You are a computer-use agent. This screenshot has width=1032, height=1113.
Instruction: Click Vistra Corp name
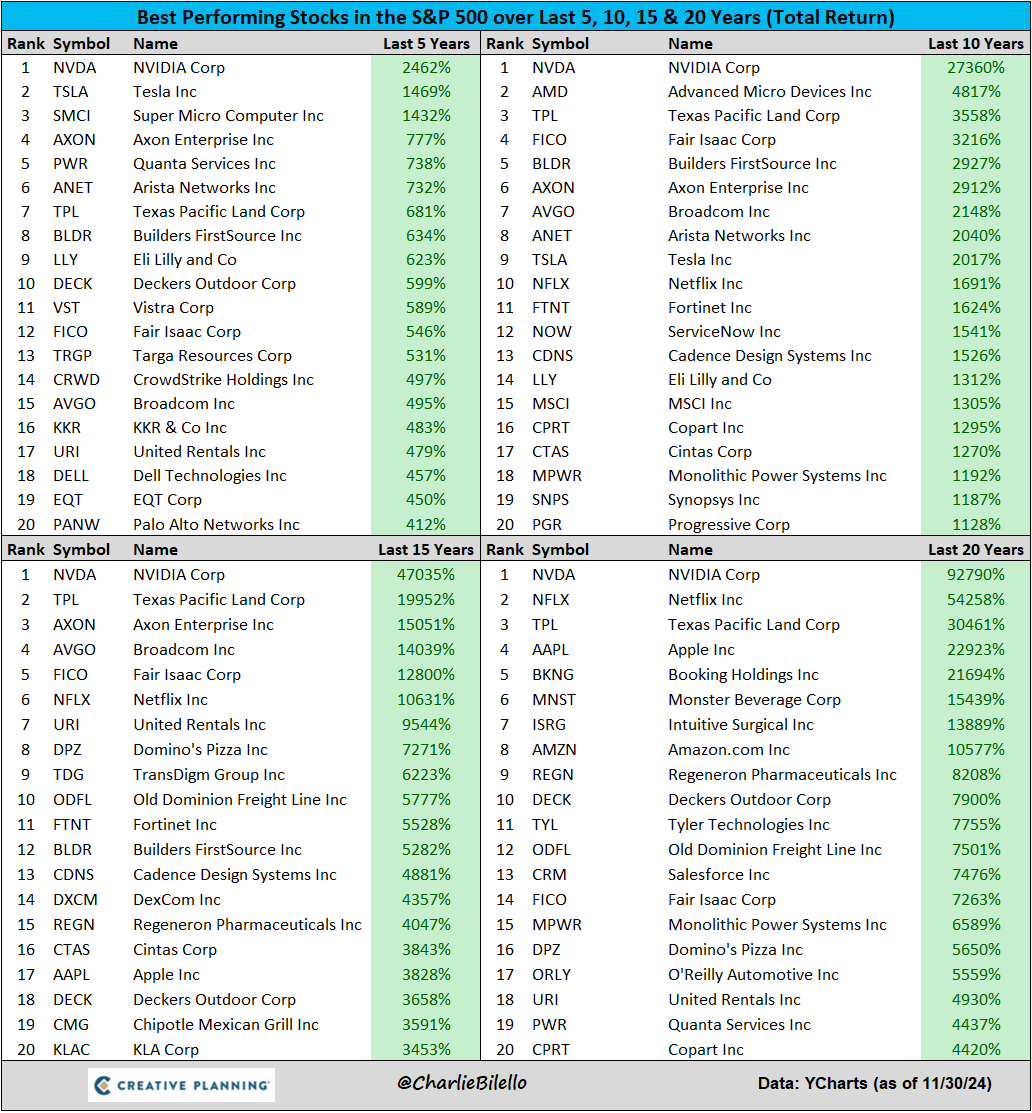point(173,308)
